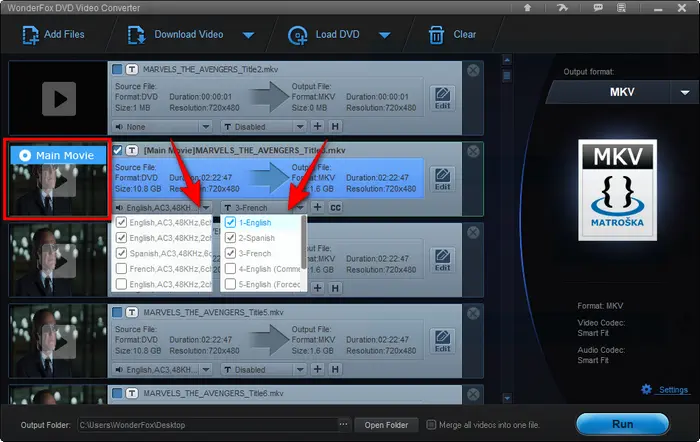Toggle the 1-English subtitle checkbox
The width and height of the screenshot is (700, 442).
(231, 223)
